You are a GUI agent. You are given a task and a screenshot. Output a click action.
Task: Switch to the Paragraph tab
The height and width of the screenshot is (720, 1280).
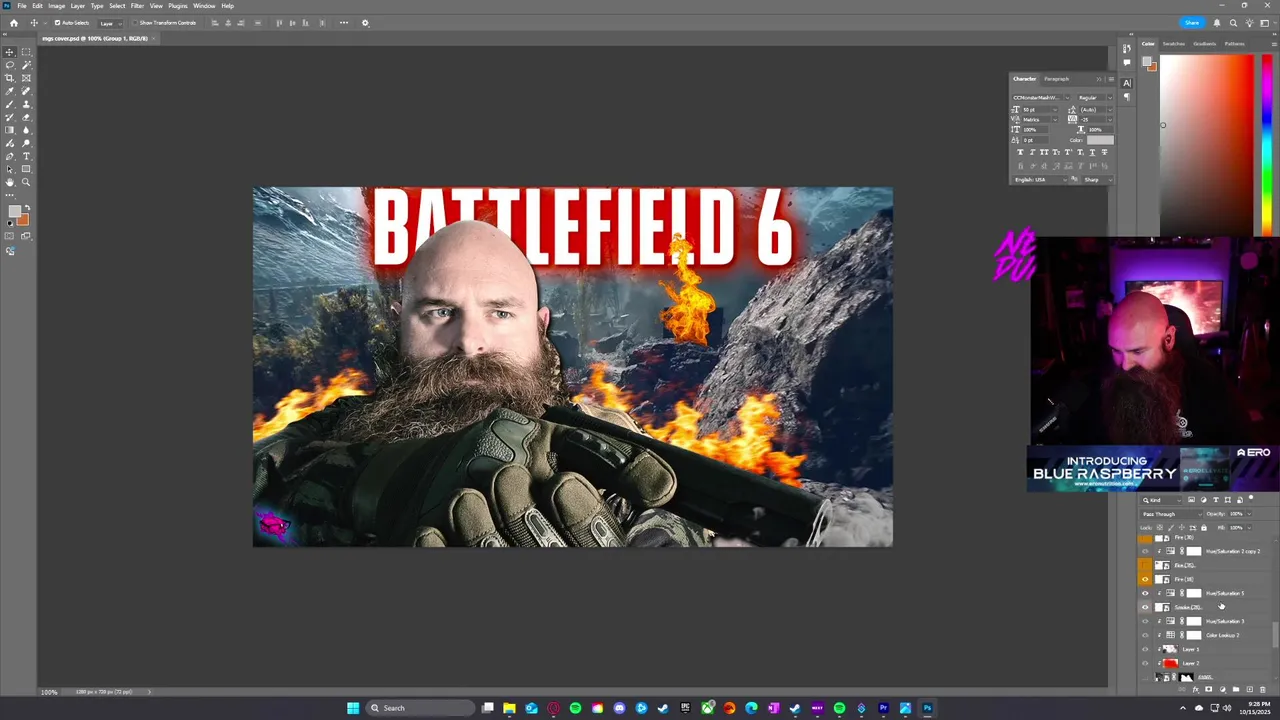(1056, 79)
